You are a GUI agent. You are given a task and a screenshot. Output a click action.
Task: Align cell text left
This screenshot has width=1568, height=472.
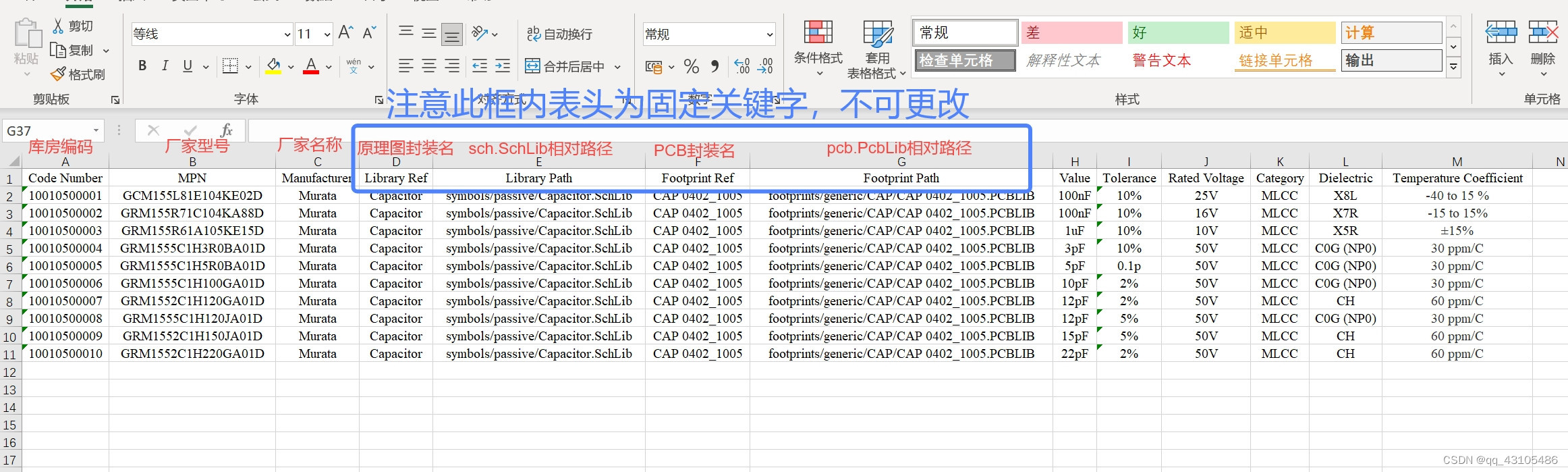(x=406, y=65)
